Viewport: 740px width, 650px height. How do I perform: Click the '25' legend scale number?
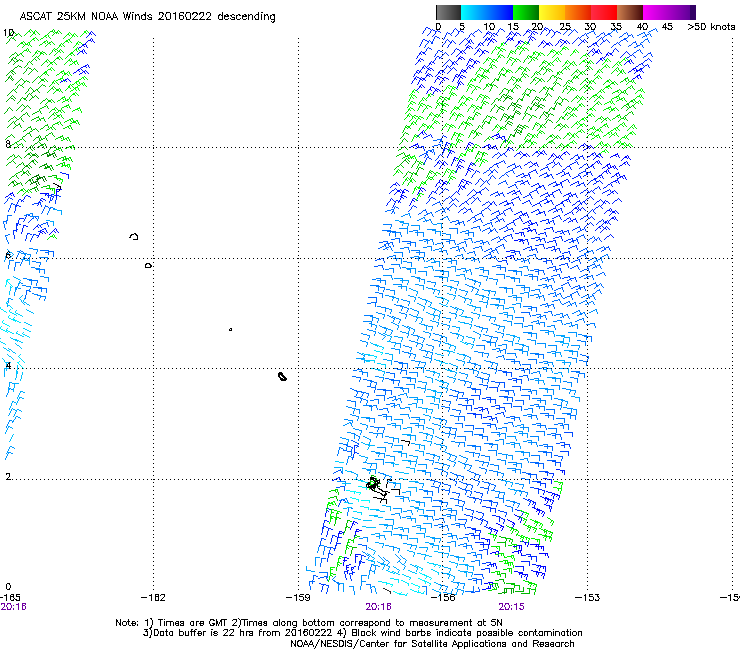[565, 27]
